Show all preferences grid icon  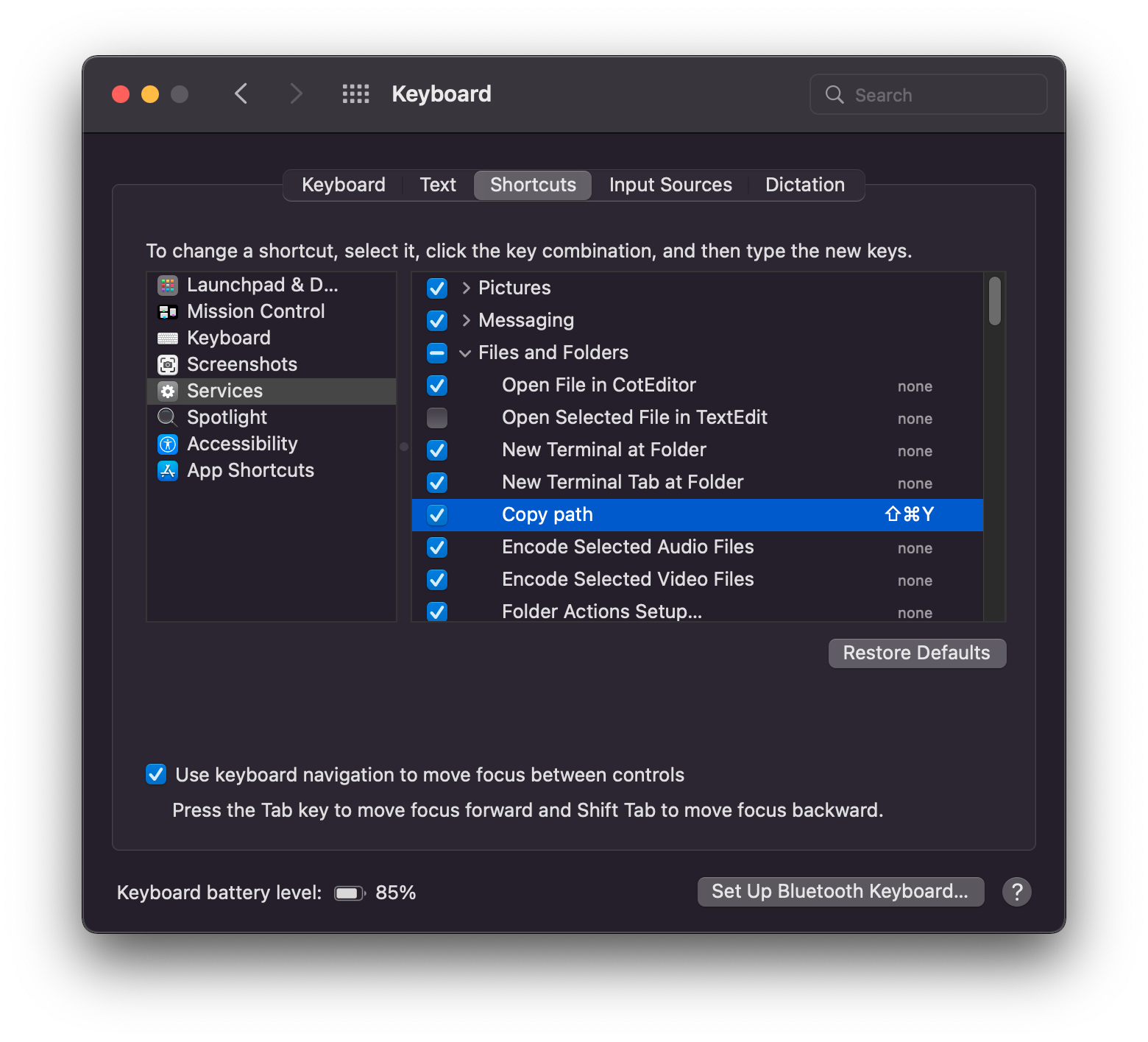coord(356,94)
